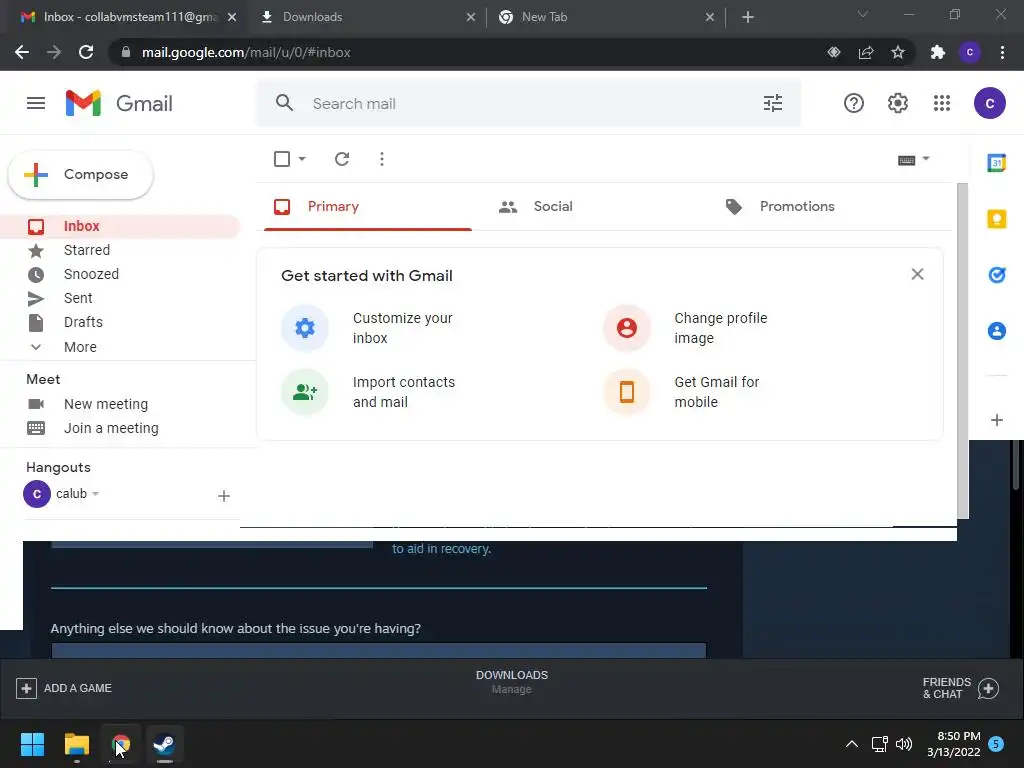Click the Chrome address bar URL

(x=246, y=52)
